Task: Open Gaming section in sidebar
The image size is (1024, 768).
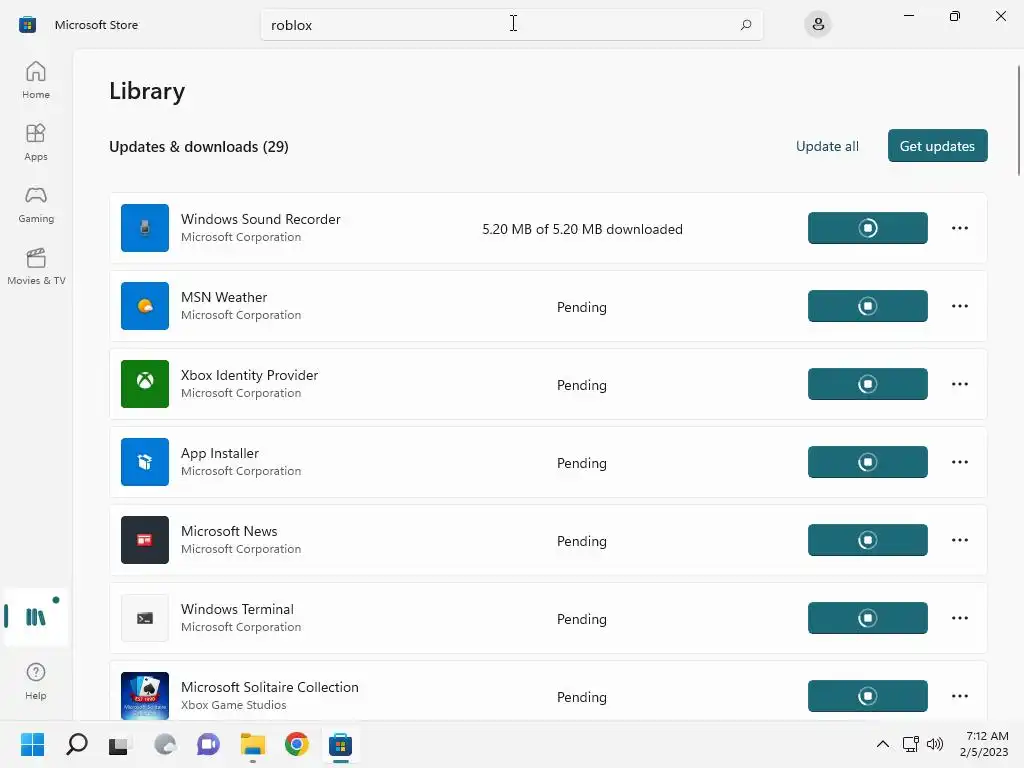Action: pyautogui.click(x=36, y=204)
